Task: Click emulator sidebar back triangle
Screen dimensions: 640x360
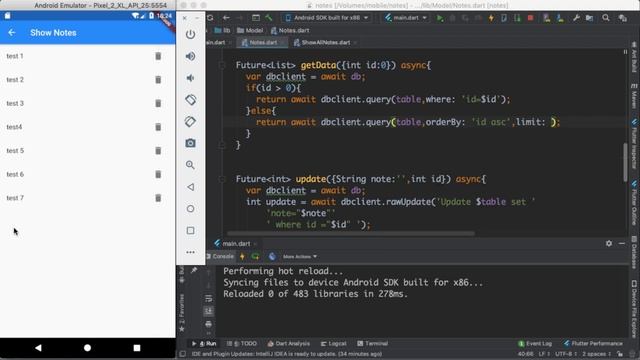Action: click(x=190, y=187)
